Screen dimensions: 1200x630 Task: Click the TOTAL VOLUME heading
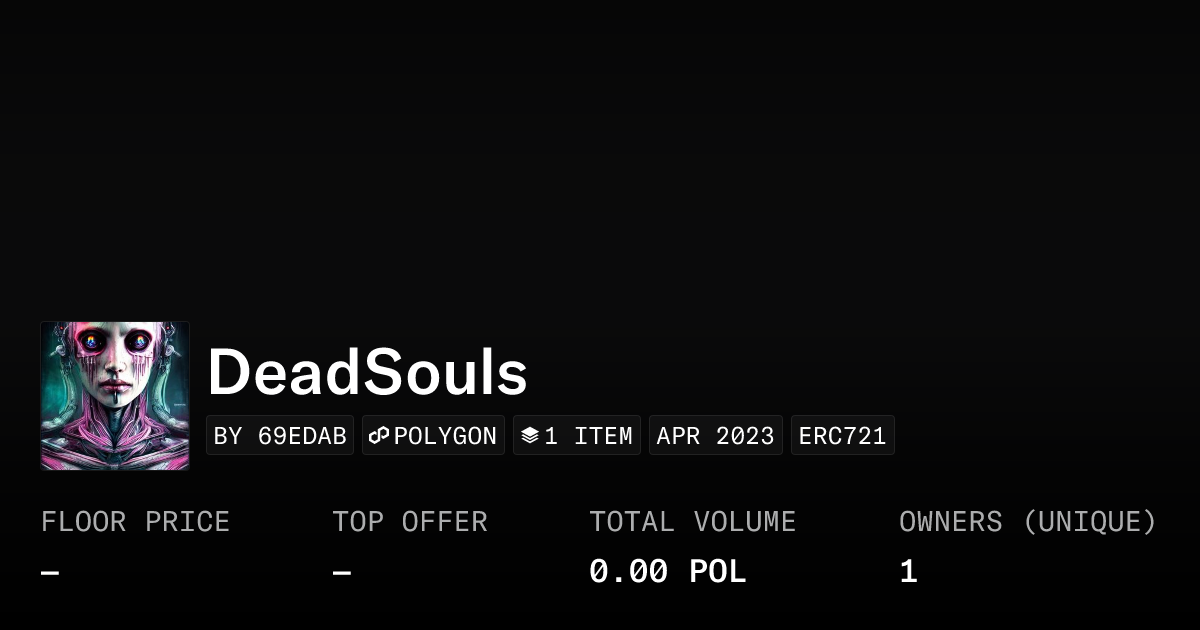pyautogui.click(x=693, y=521)
